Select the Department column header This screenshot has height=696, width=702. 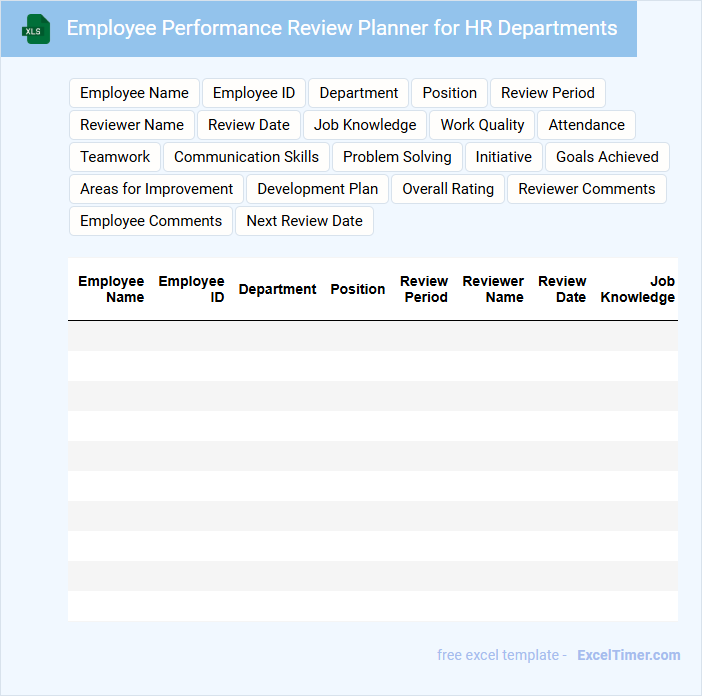tap(278, 289)
